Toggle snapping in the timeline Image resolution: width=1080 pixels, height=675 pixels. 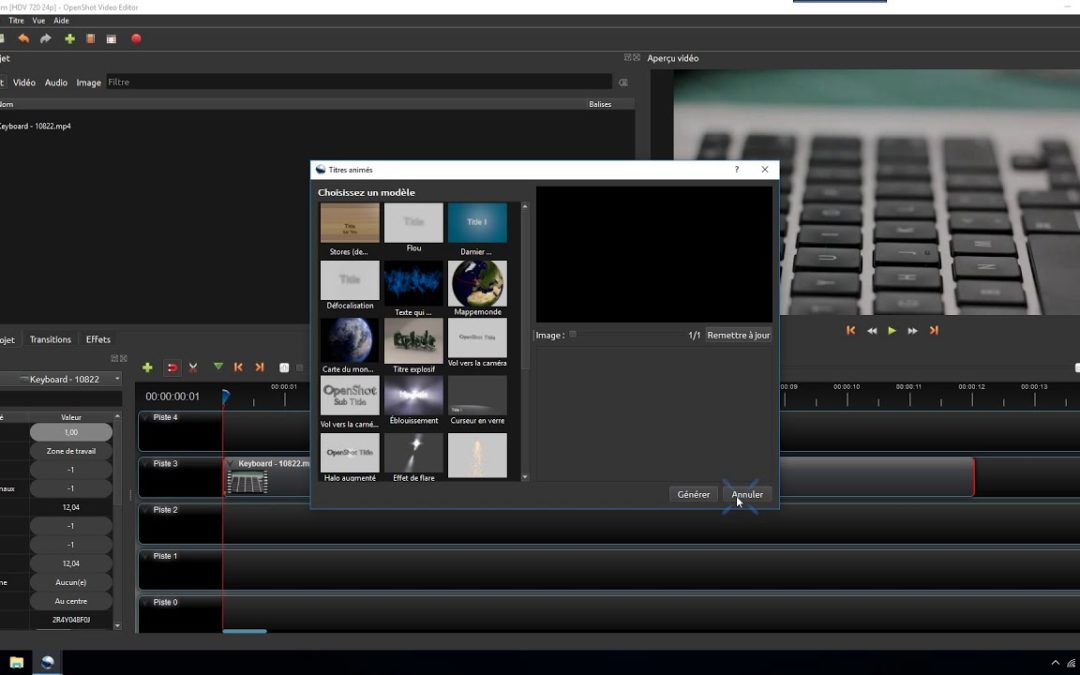pyautogui.click(x=172, y=367)
